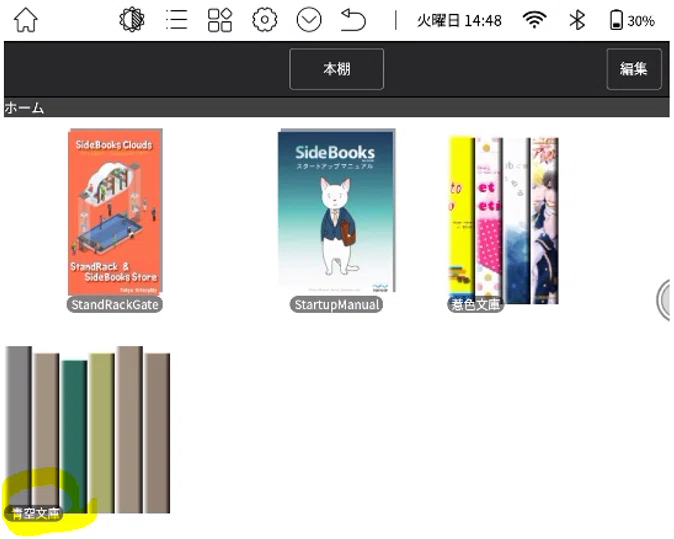
Task: Click the 編集 edit button
Action: (634, 69)
